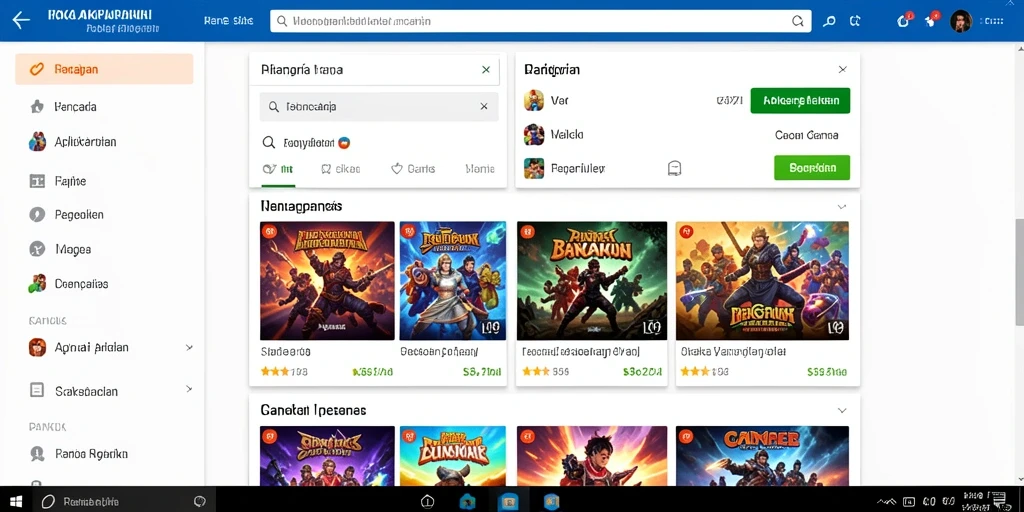Open the second red-badged icon beside the avatar
The width and height of the screenshot is (1024, 512).
click(x=931, y=20)
